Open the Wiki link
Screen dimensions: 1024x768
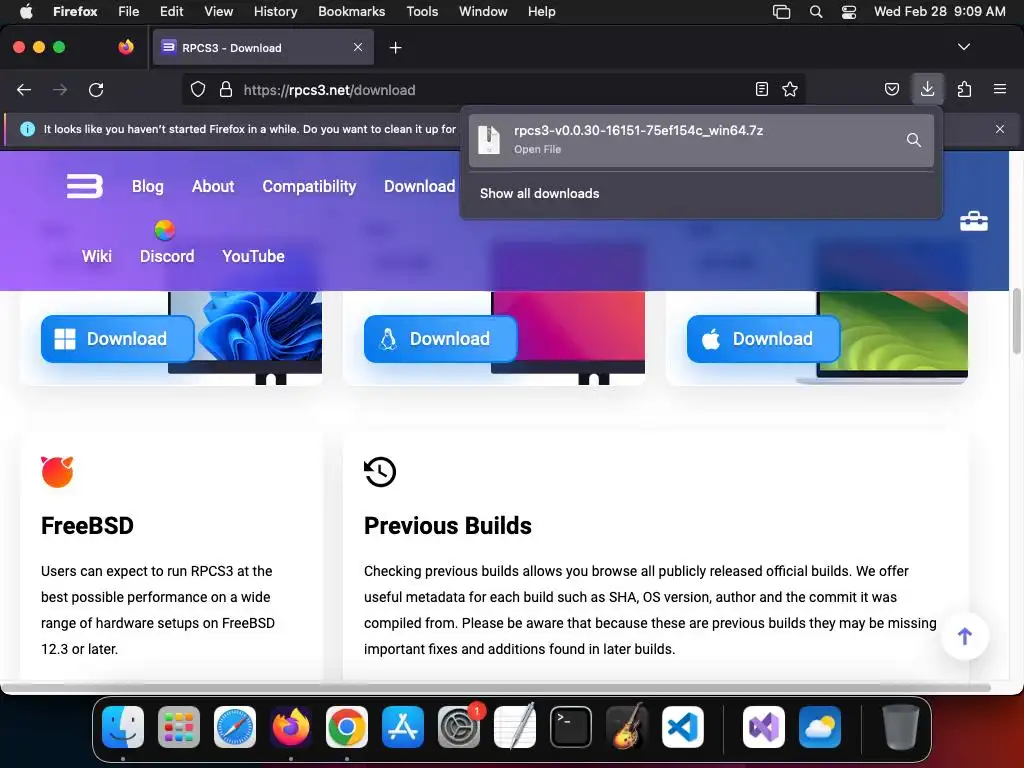pos(97,256)
